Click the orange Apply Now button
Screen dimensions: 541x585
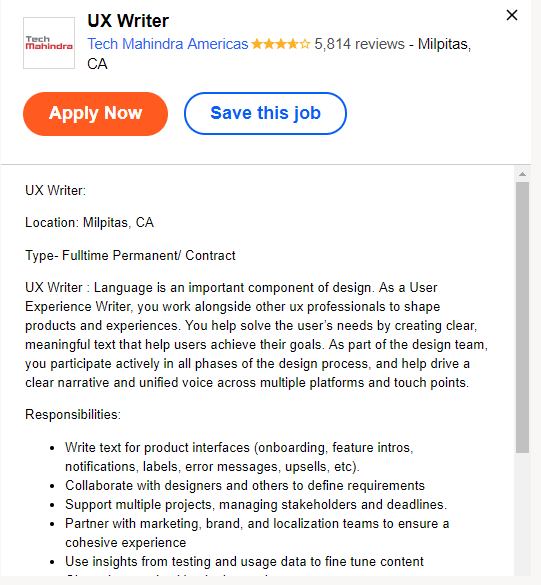coord(96,113)
